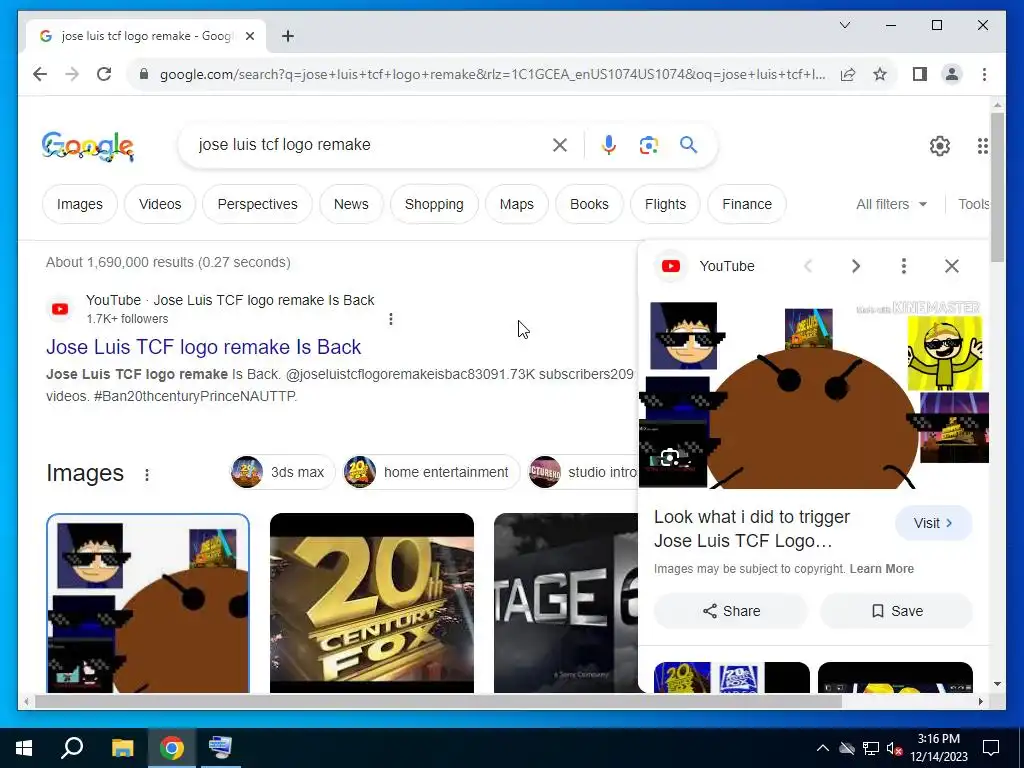The image size is (1024, 768).
Task: Open the Images section more options
Action: point(147,475)
